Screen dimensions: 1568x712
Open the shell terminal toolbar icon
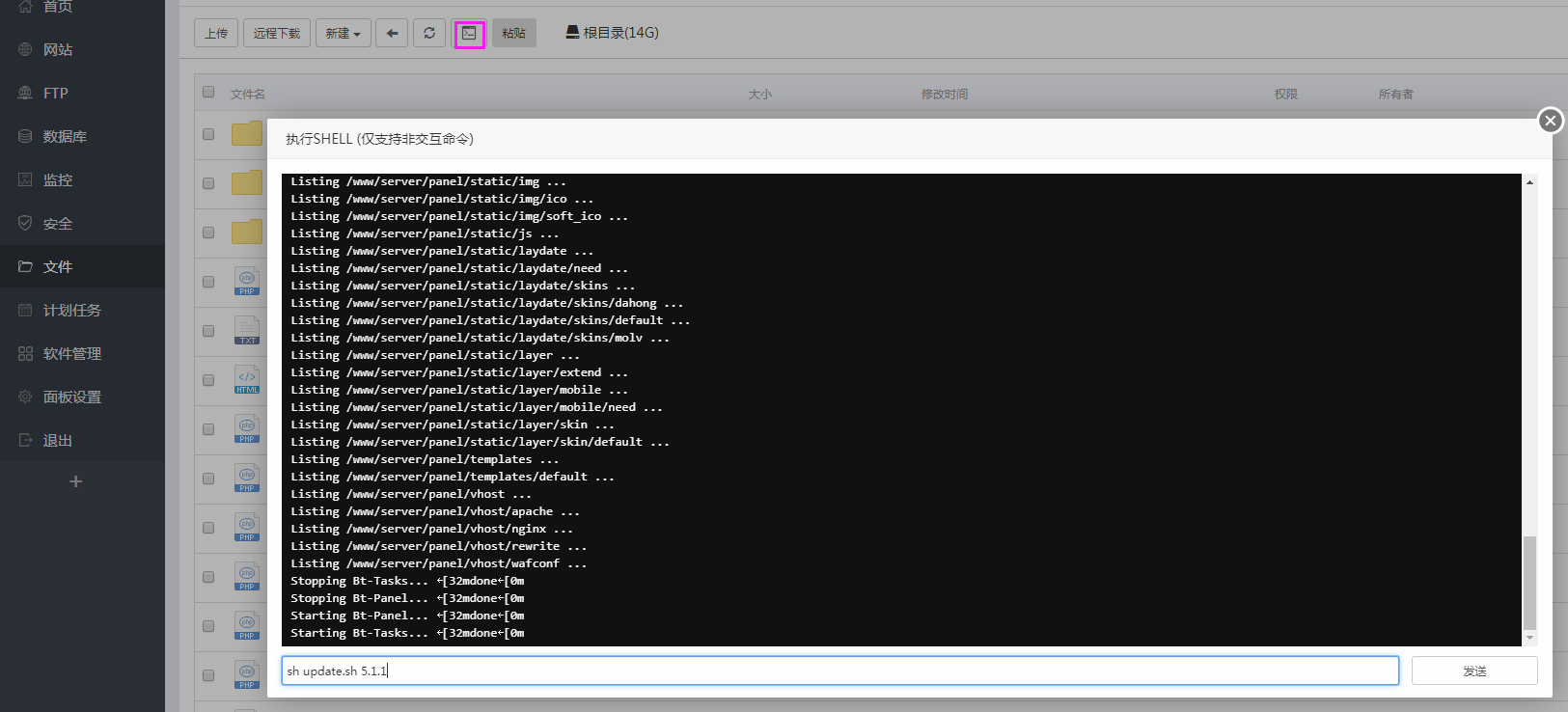tap(469, 33)
